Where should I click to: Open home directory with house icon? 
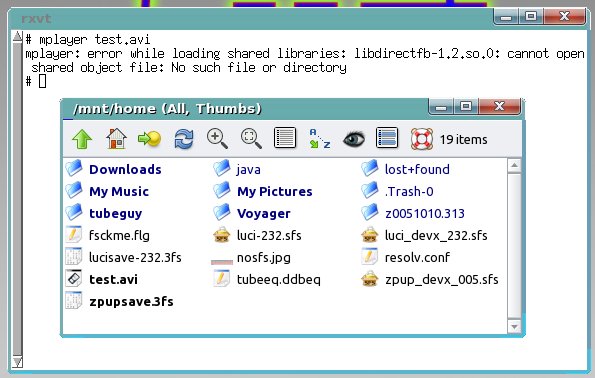coord(116,139)
